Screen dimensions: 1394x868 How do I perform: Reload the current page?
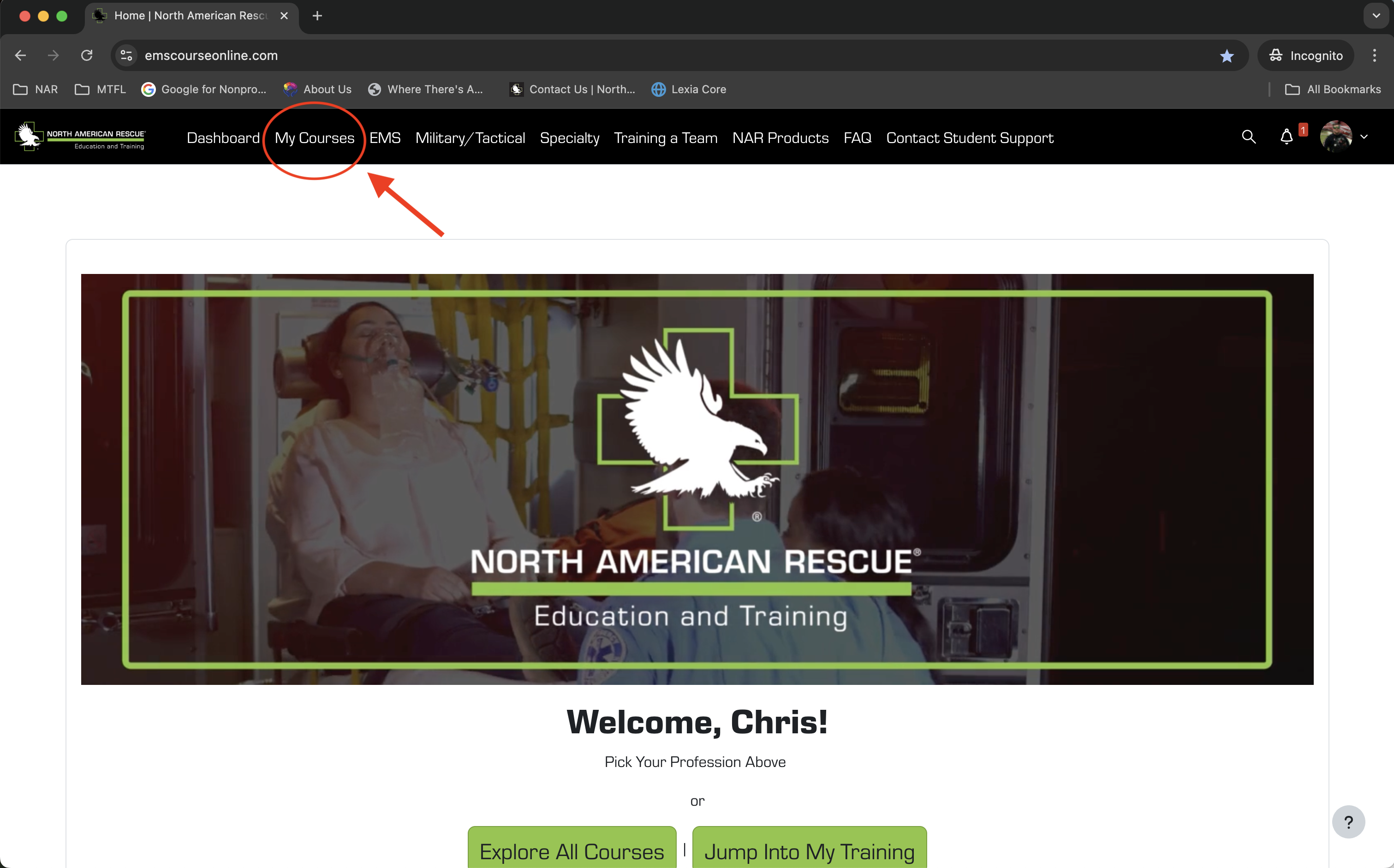click(87, 56)
